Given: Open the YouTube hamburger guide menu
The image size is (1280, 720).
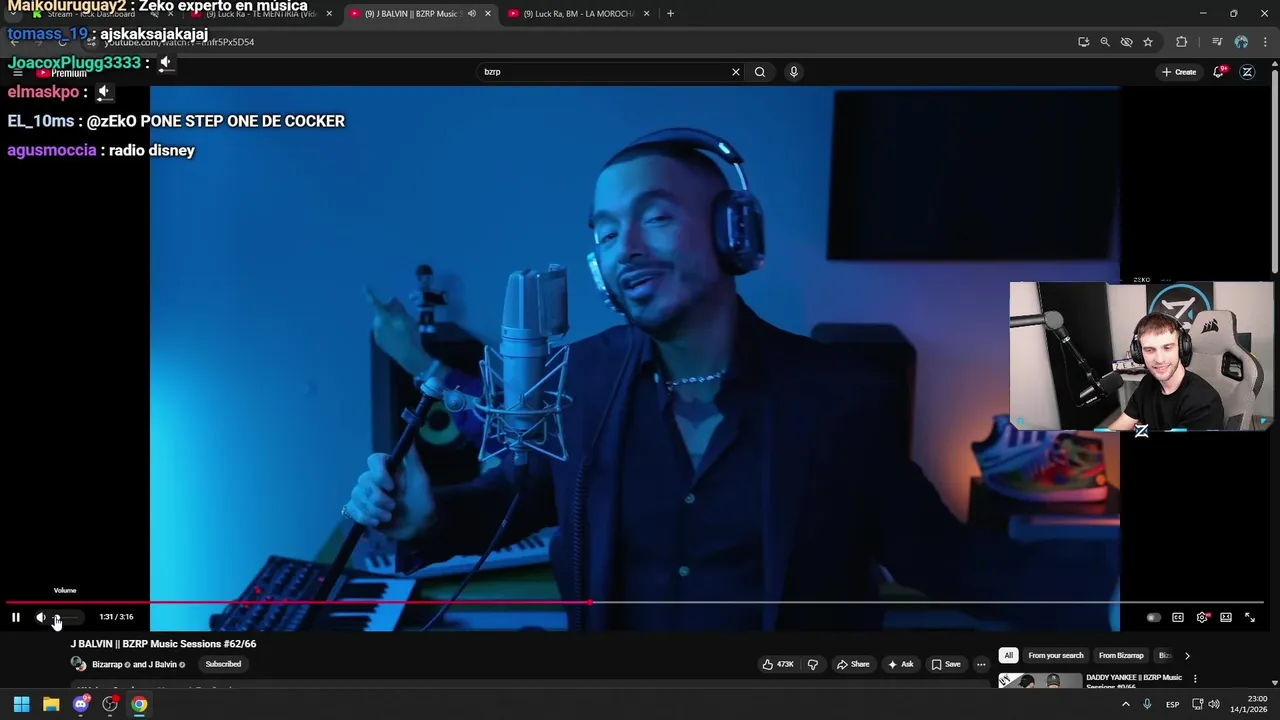Looking at the screenshot, I should (17, 73).
